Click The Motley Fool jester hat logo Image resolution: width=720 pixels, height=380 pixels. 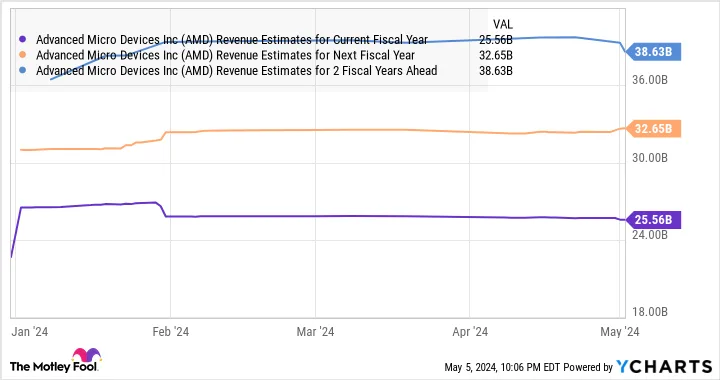[86, 355]
